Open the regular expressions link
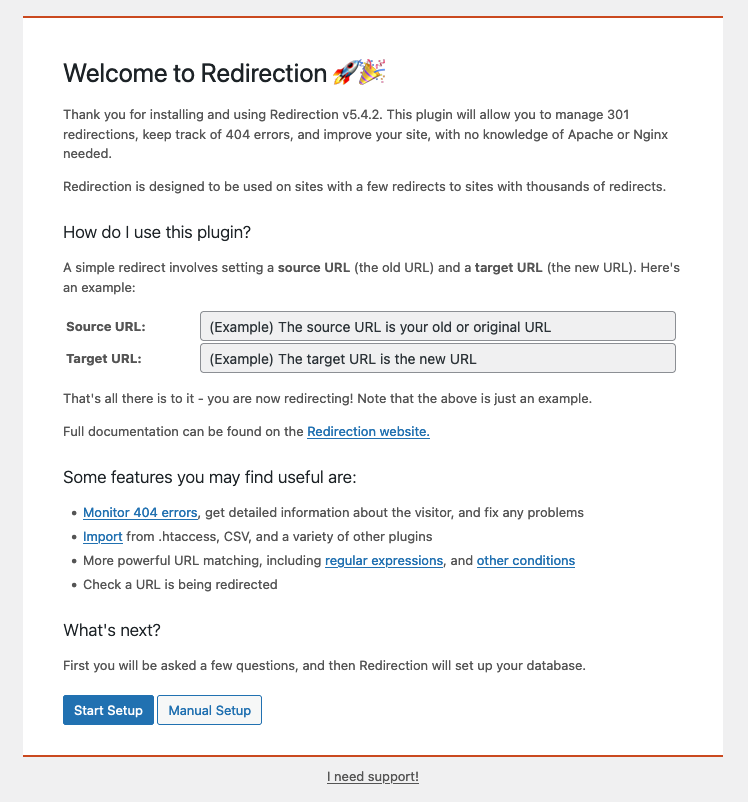 [x=384, y=561]
